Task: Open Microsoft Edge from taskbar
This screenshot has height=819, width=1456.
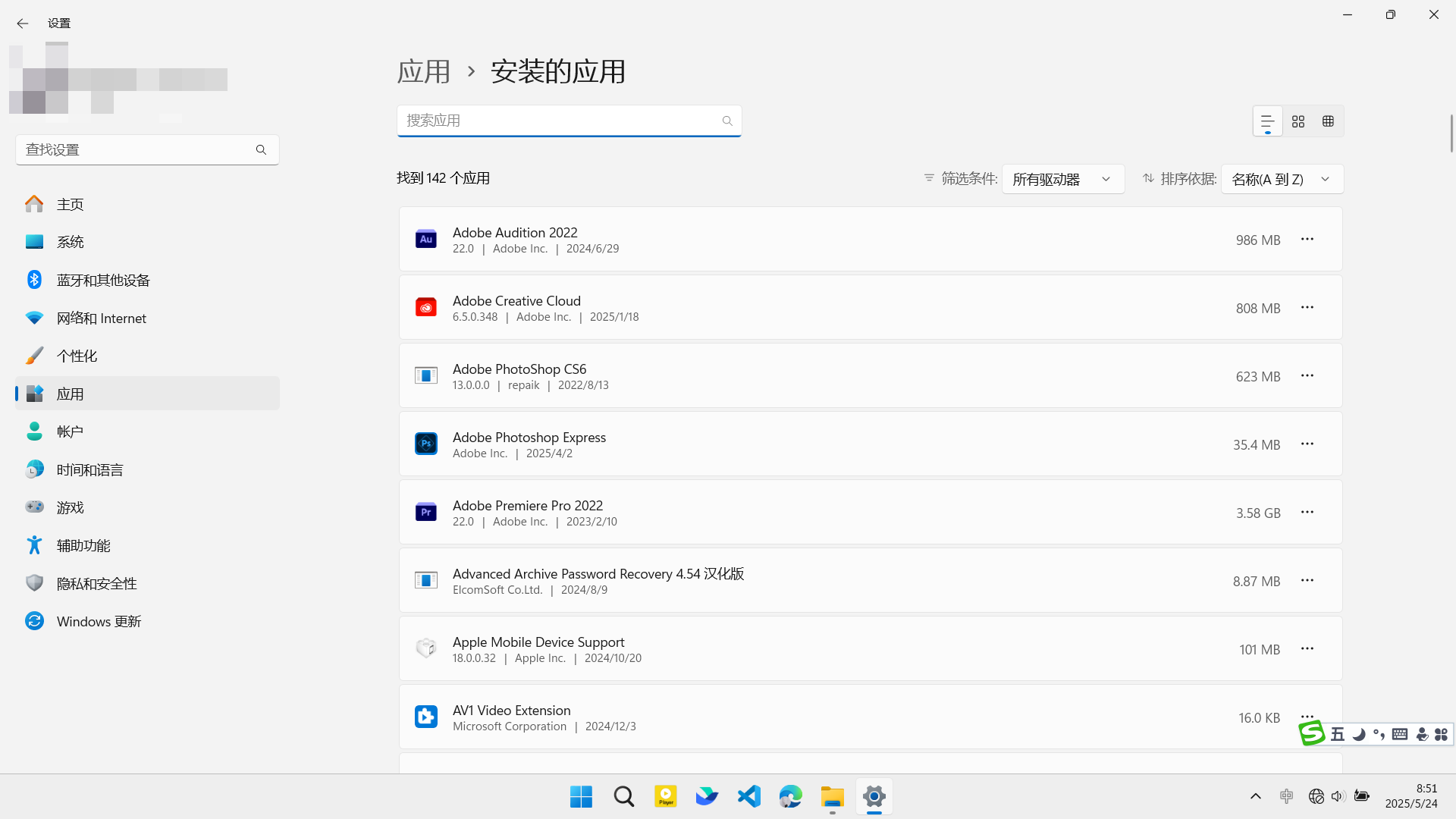Action: [790, 796]
